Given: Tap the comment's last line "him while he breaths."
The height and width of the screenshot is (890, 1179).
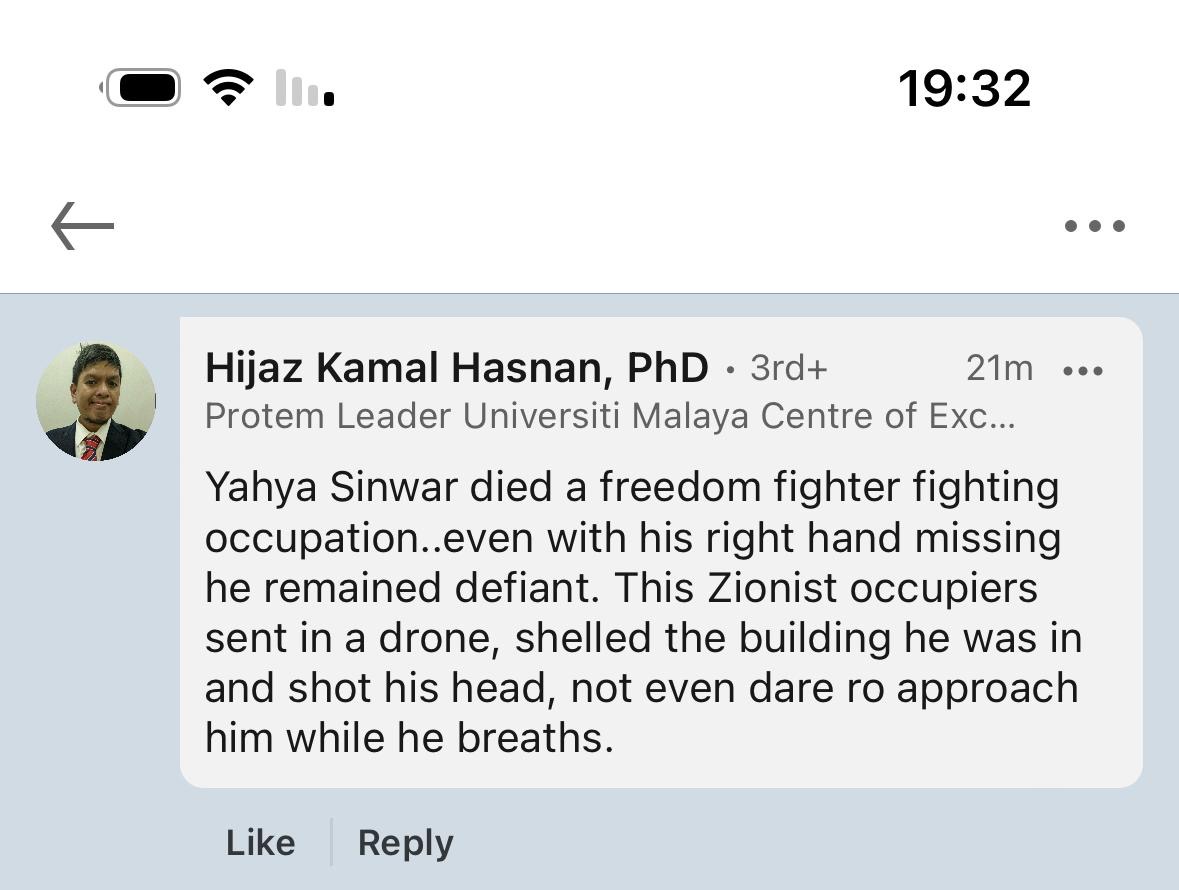Looking at the screenshot, I should pyautogui.click(x=409, y=738).
